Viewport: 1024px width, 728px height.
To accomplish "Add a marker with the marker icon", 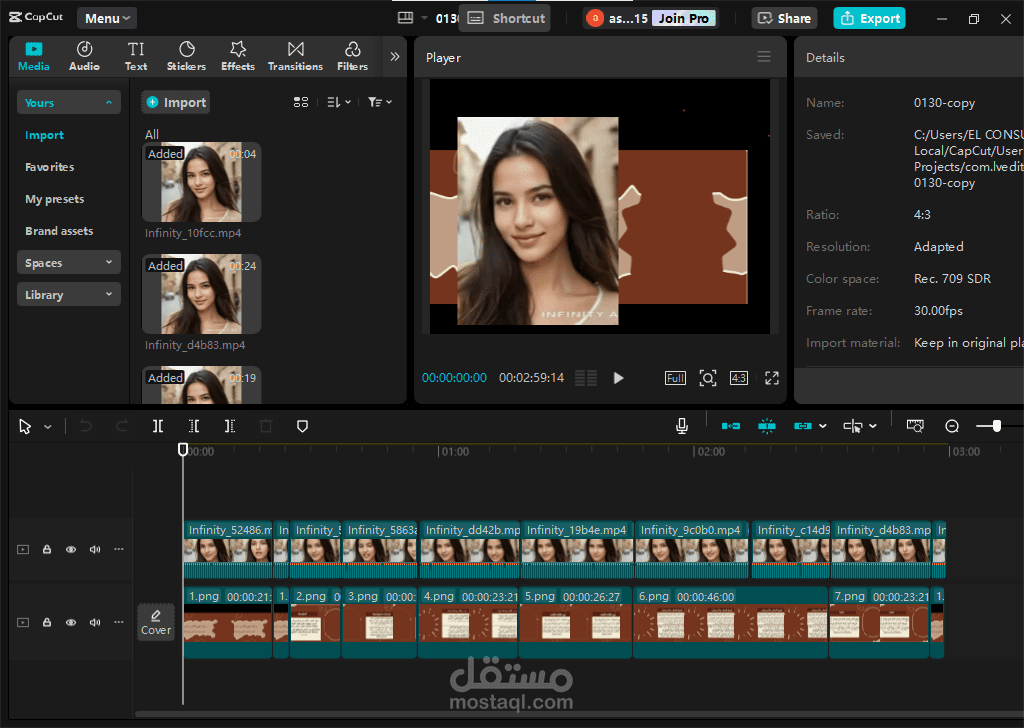I will [302, 426].
